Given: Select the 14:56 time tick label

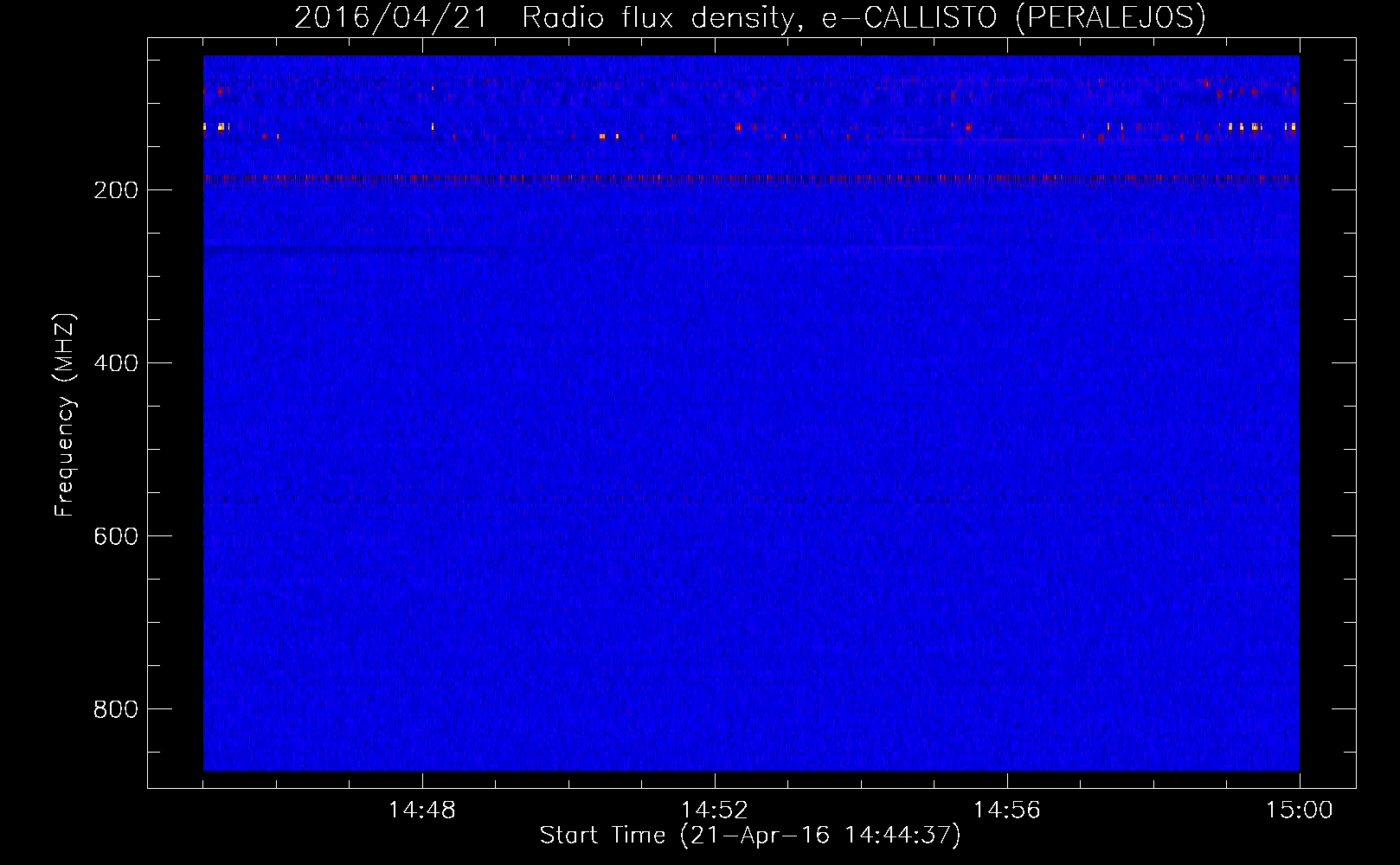Looking at the screenshot, I should (x=1007, y=811).
